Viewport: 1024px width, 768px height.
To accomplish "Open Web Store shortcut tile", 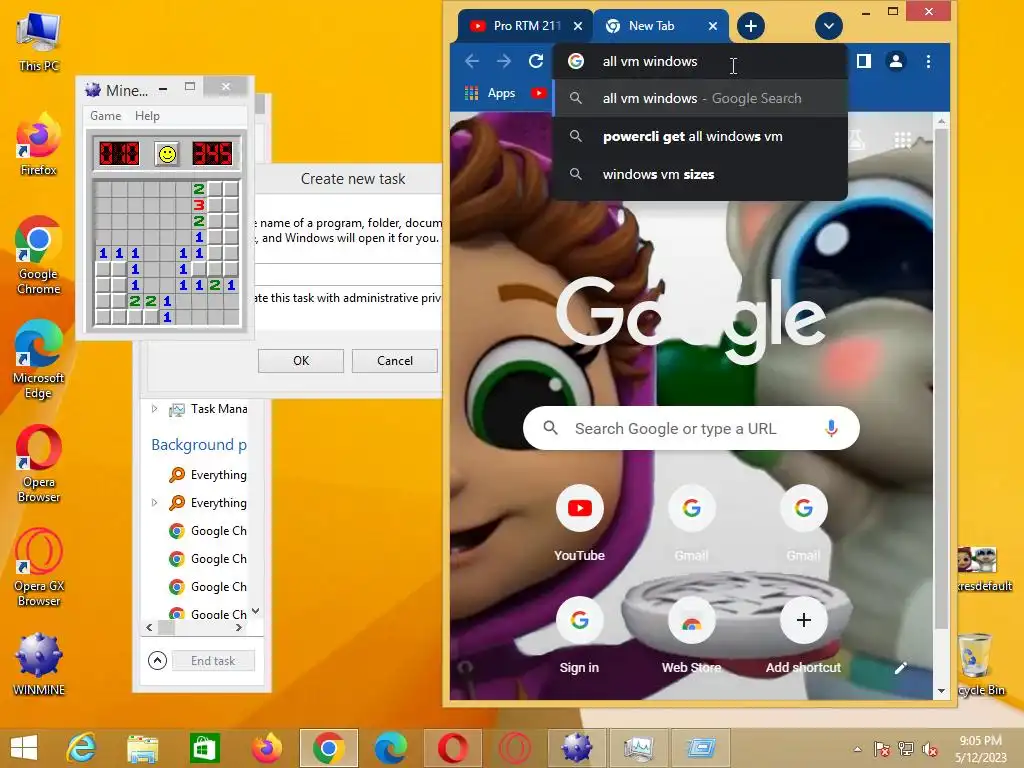I will tap(692, 635).
